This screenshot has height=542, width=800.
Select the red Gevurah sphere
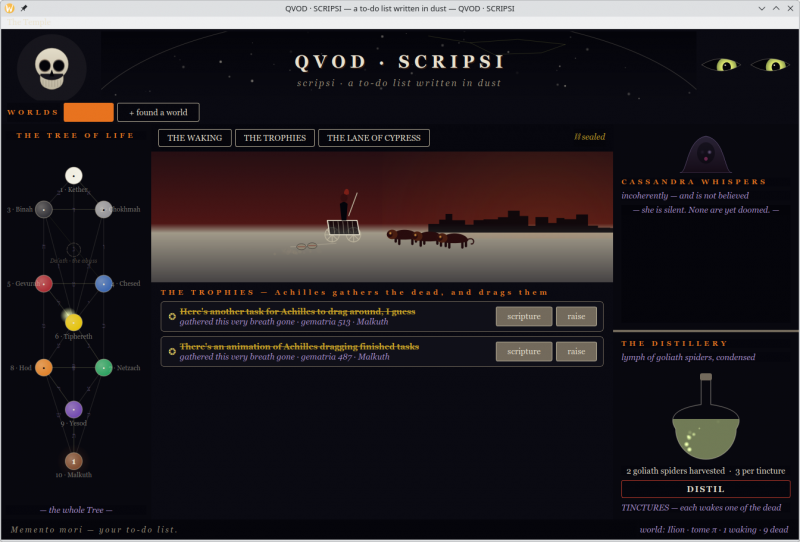44,283
